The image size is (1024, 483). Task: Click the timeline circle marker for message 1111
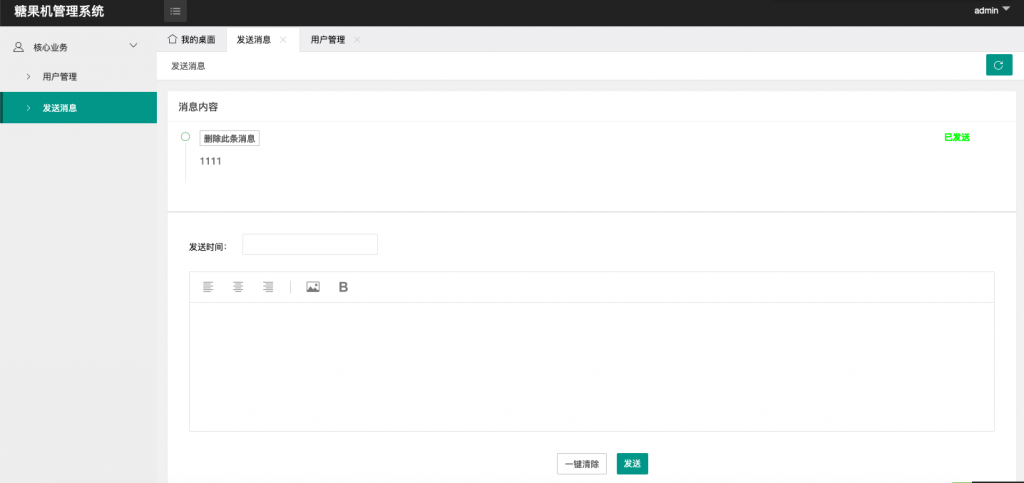[185, 136]
